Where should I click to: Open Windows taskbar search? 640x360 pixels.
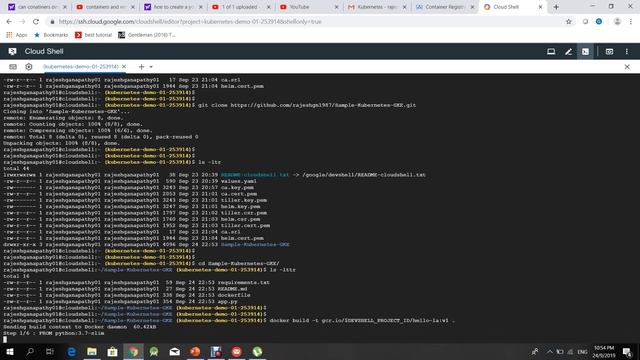[x=30, y=351]
